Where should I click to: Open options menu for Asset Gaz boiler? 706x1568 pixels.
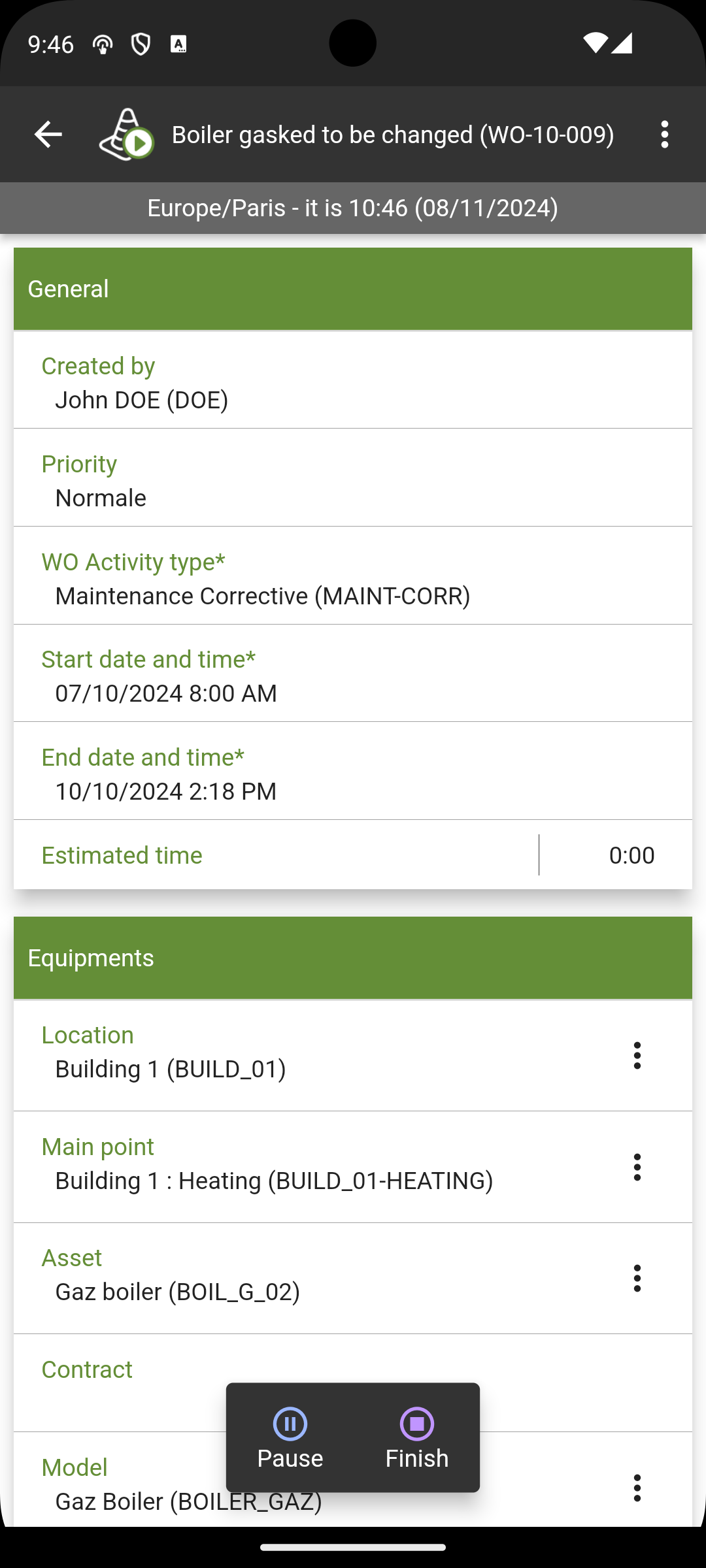tap(637, 1278)
